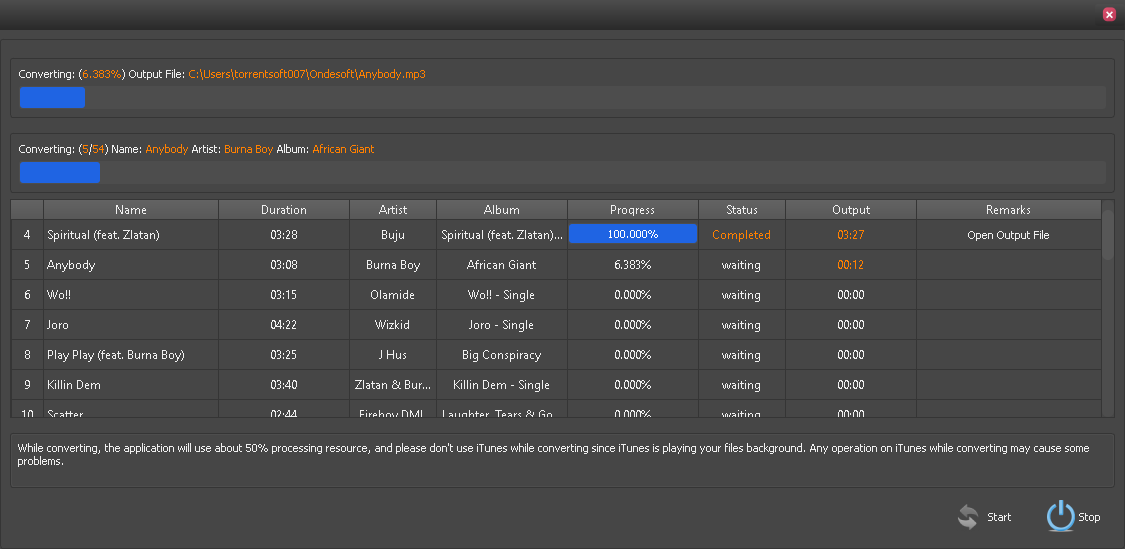Click the 100% progress bar for Spiritual
The width and height of the screenshot is (1125, 549).
(632, 234)
